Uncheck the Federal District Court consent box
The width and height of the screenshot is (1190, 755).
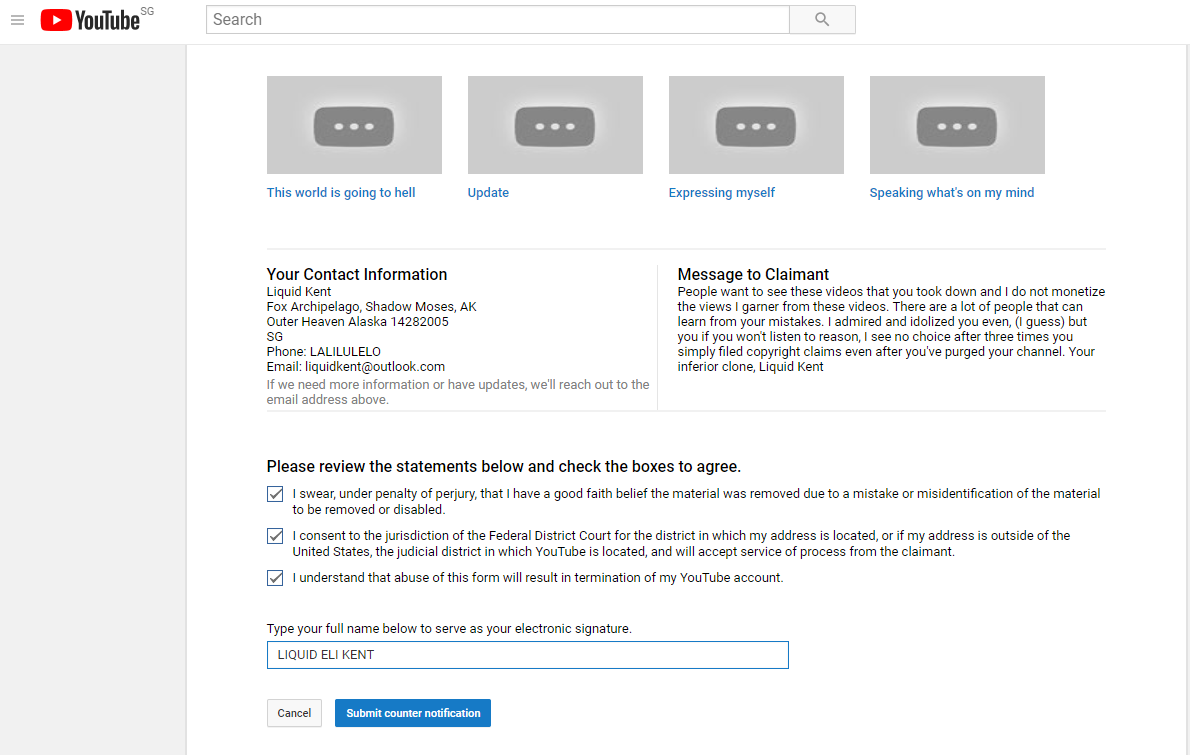point(275,536)
